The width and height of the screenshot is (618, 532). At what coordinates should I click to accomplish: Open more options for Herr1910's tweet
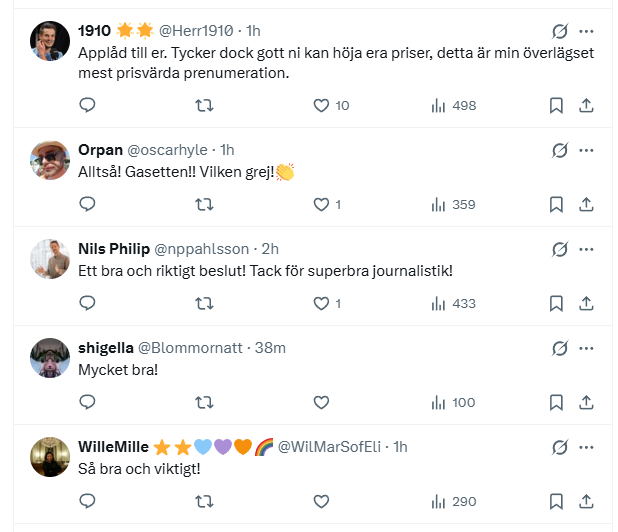coord(587,32)
